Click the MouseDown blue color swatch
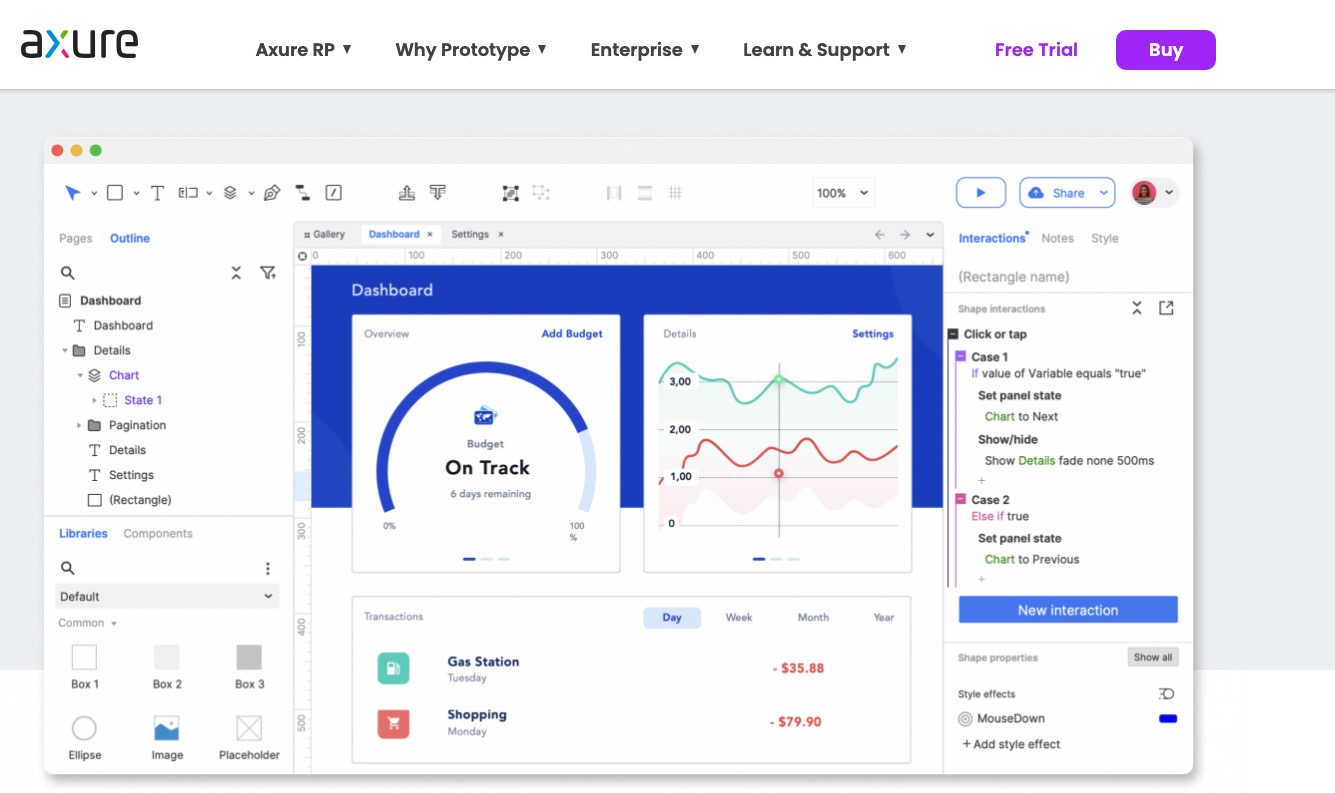Image resolution: width=1335 pixels, height=793 pixels. (1167, 719)
